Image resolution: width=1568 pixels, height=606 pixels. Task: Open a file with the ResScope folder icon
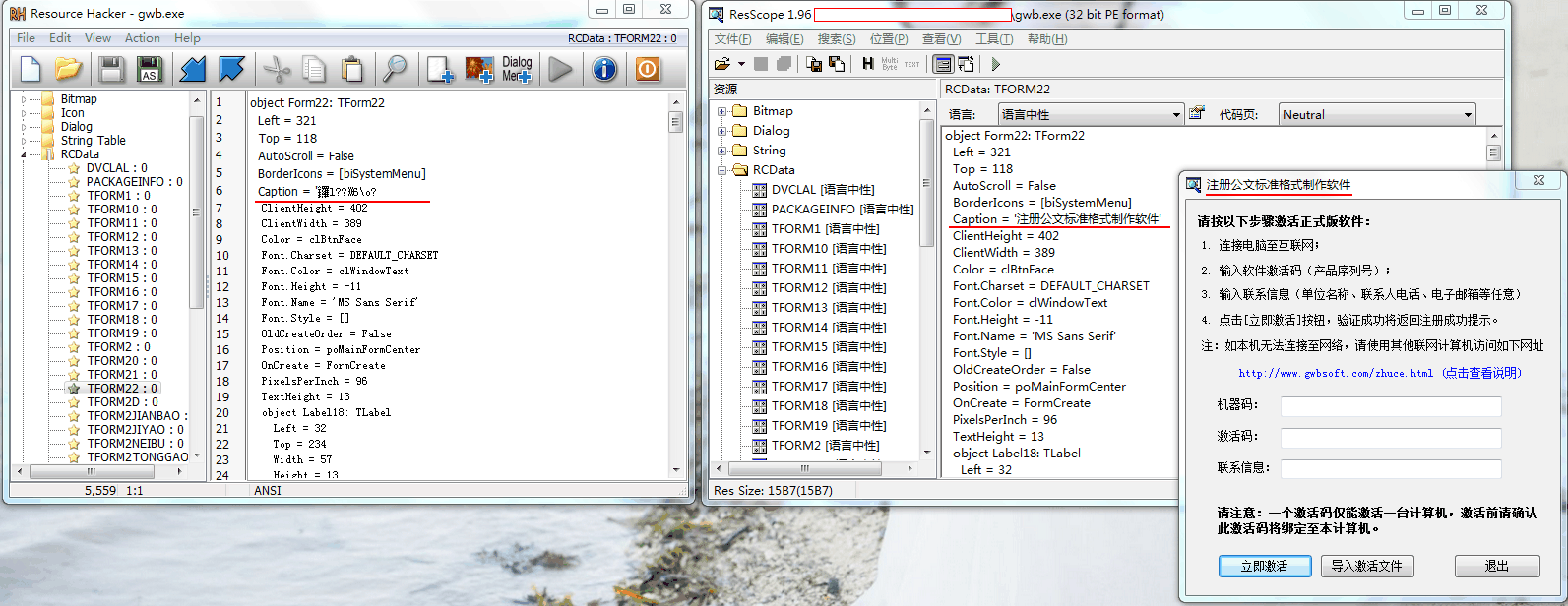click(x=722, y=64)
